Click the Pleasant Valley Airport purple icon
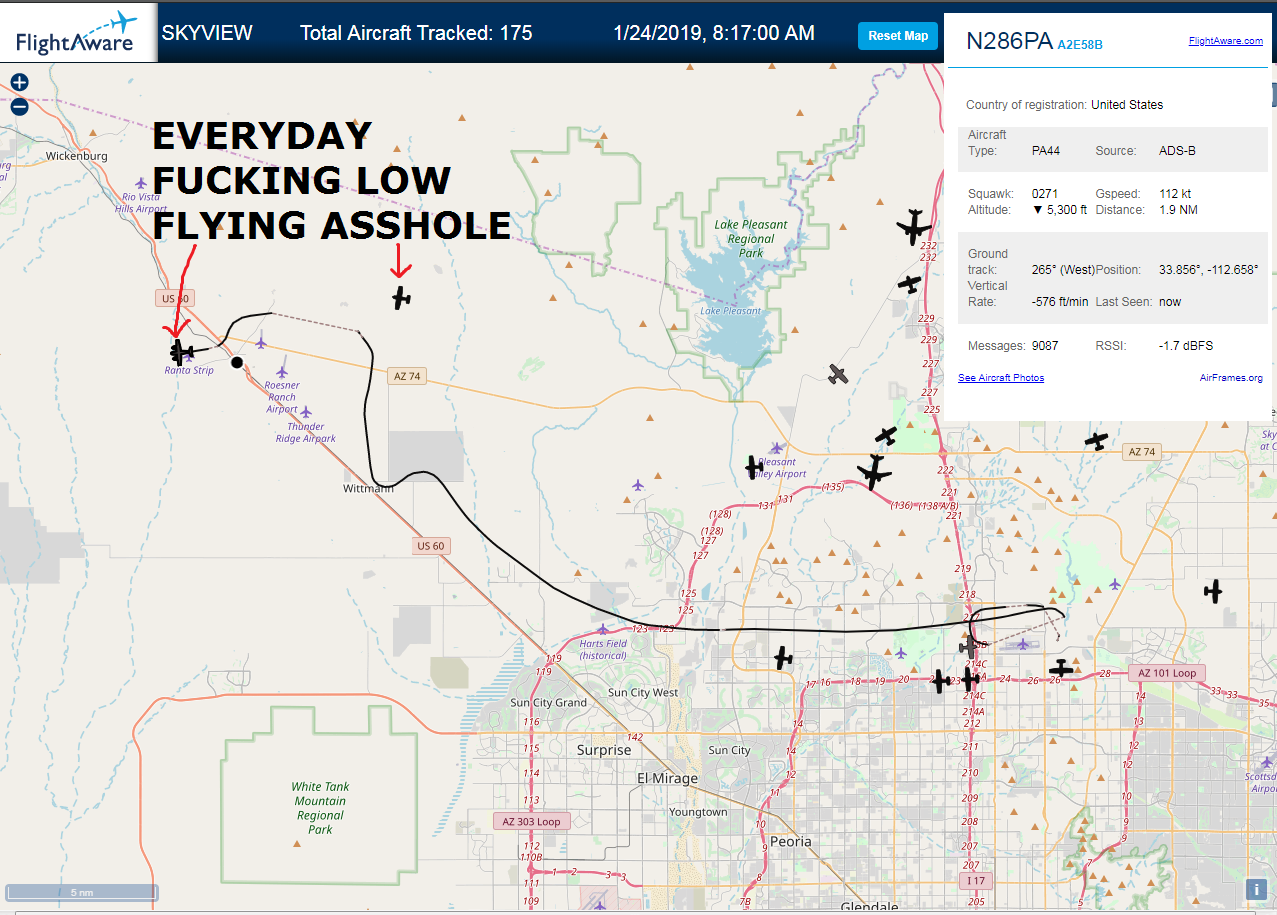 (777, 448)
